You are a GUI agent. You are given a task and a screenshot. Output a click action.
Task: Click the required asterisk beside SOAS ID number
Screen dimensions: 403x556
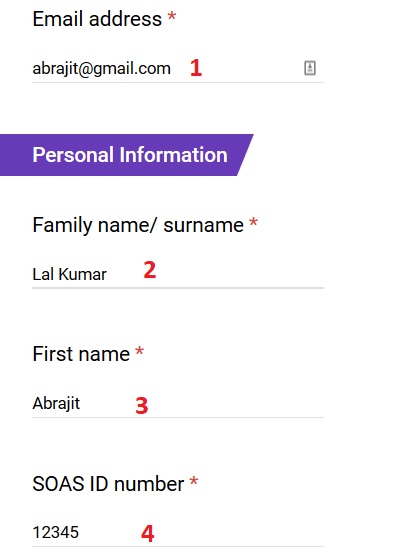click(194, 481)
